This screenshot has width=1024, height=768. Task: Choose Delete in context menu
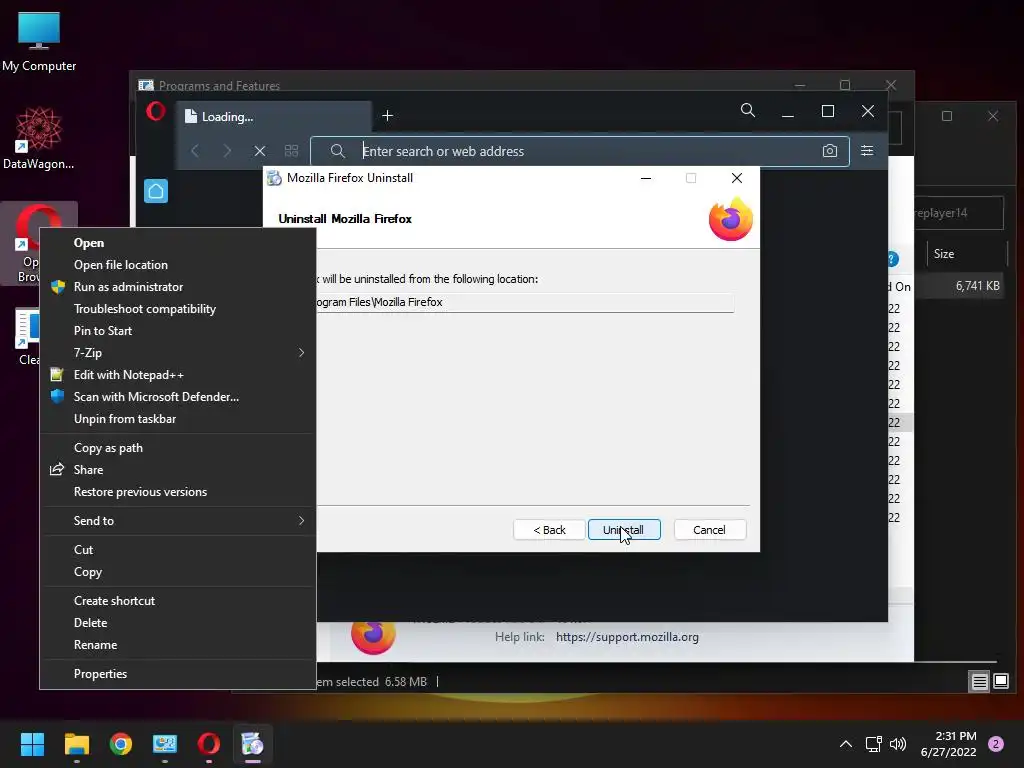(x=178, y=622)
